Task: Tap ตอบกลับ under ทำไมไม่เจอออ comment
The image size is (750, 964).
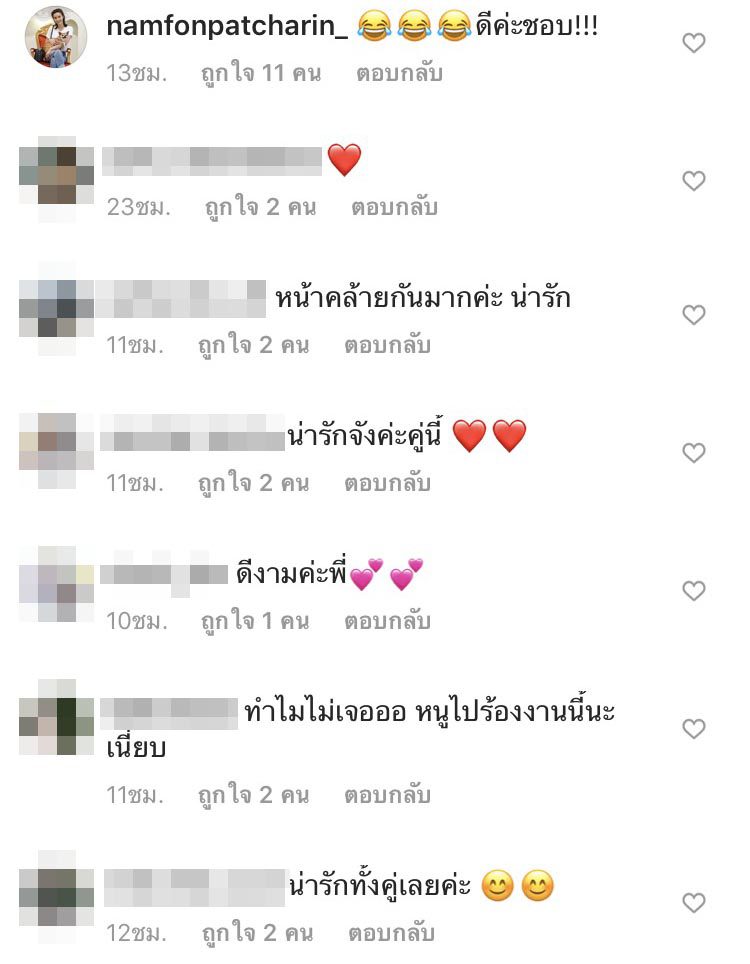Action: click(x=387, y=795)
